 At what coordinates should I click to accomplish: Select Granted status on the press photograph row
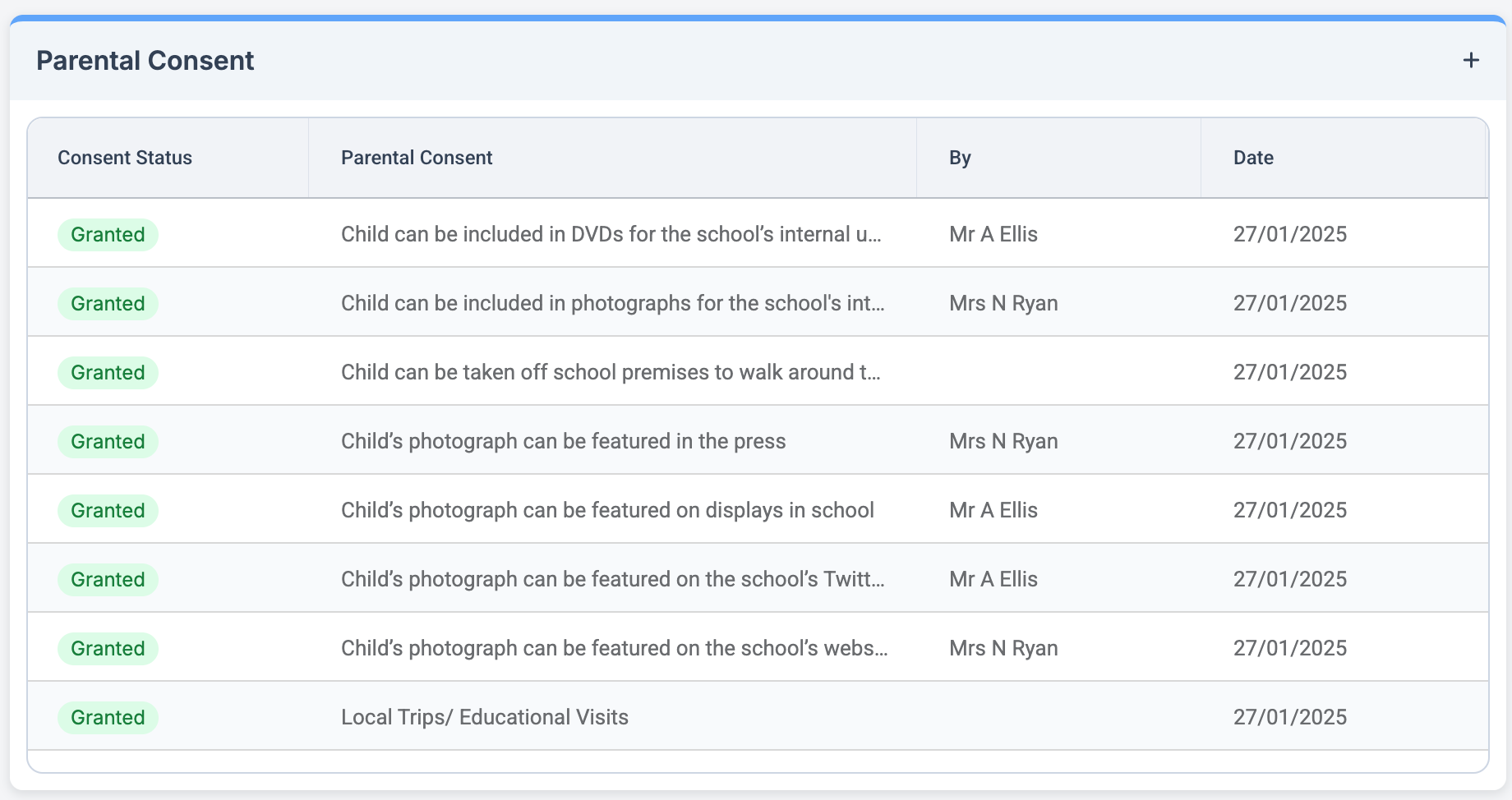pyautogui.click(x=108, y=441)
